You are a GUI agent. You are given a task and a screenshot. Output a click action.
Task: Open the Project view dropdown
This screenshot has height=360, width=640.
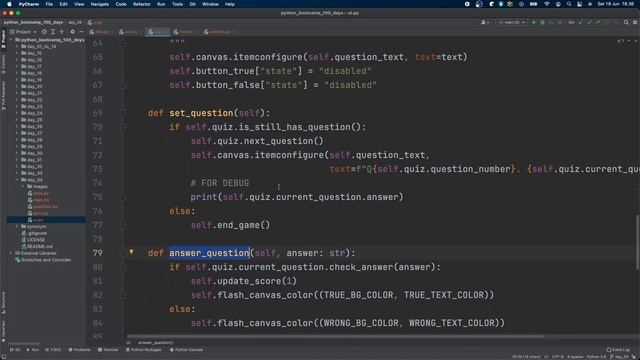coord(24,31)
